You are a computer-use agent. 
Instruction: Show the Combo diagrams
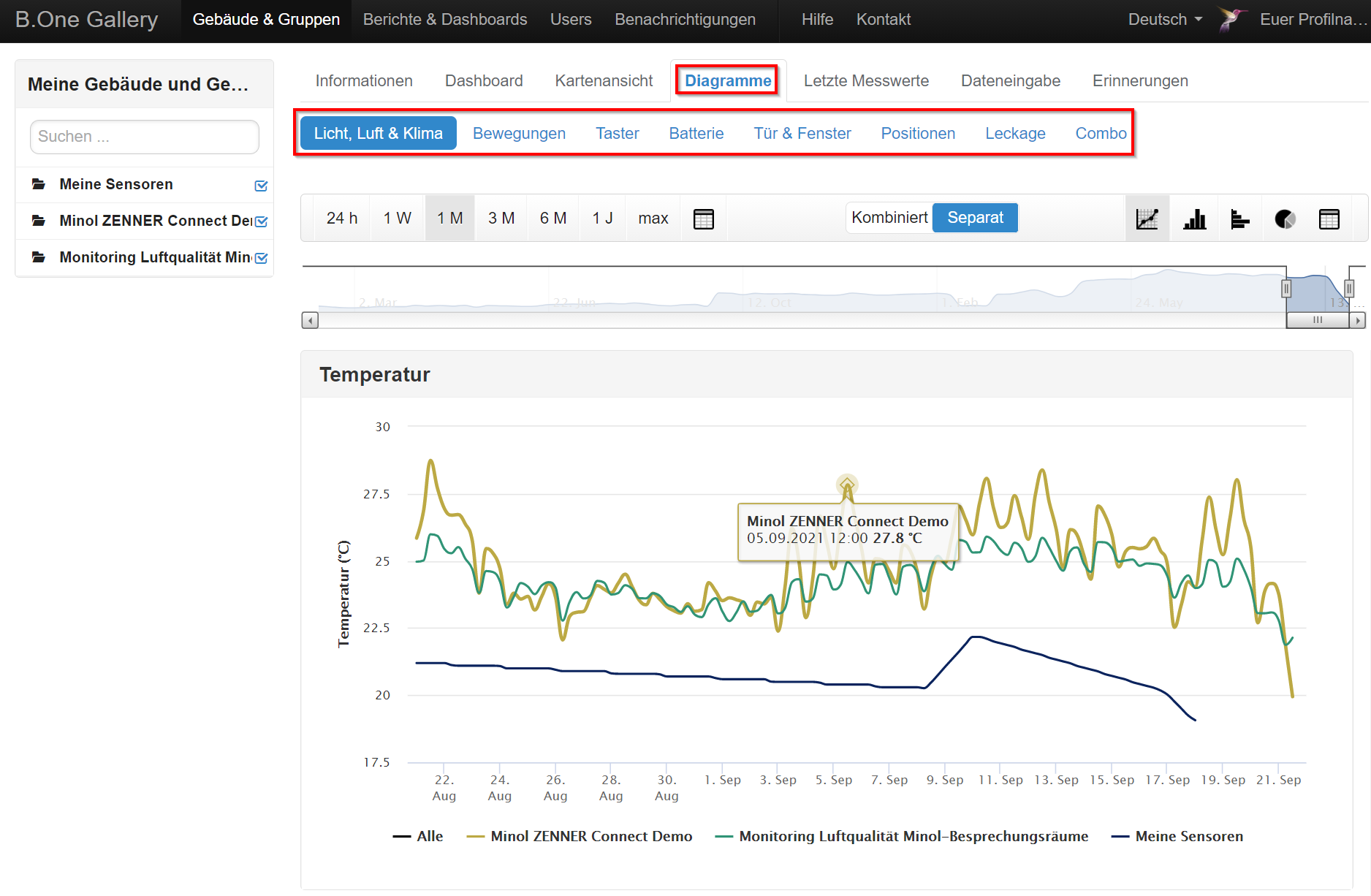tap(1101, 133)
